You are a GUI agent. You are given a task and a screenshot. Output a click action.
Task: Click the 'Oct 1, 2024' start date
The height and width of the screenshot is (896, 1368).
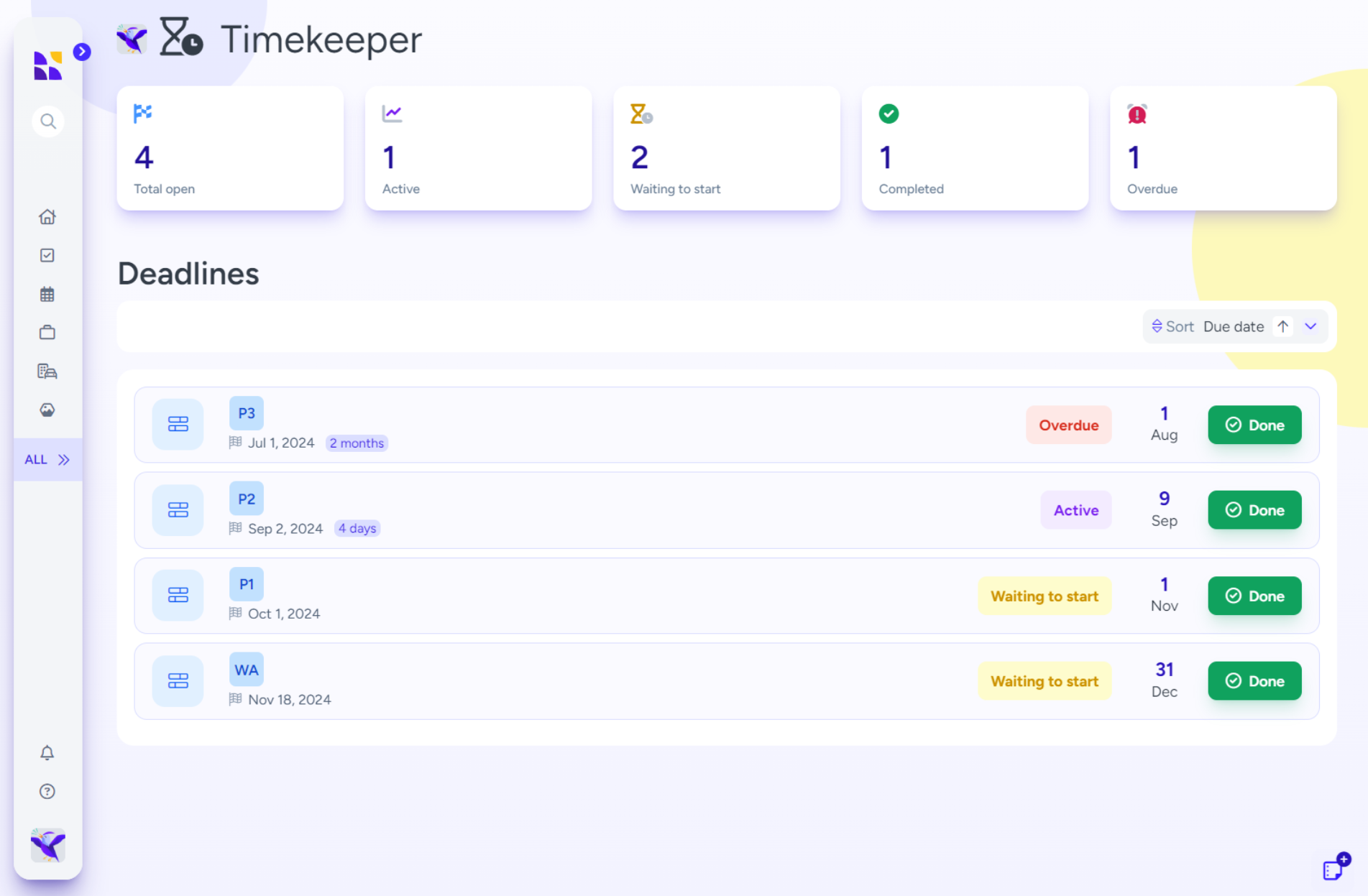coord(284,614)
